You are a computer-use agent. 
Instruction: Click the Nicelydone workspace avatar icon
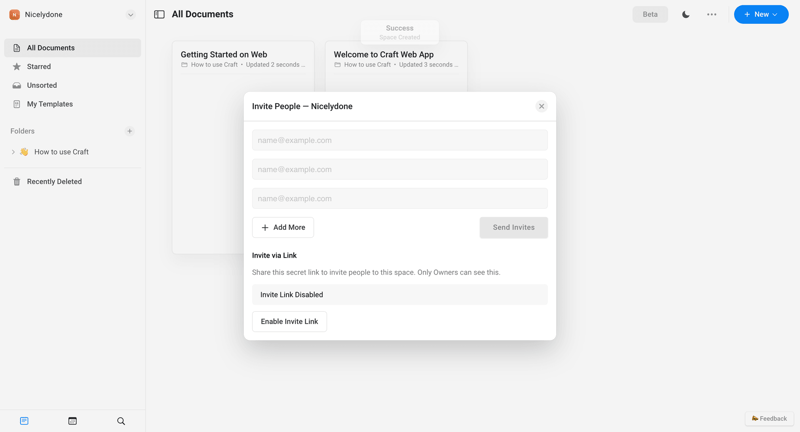(x=14, y=15)
